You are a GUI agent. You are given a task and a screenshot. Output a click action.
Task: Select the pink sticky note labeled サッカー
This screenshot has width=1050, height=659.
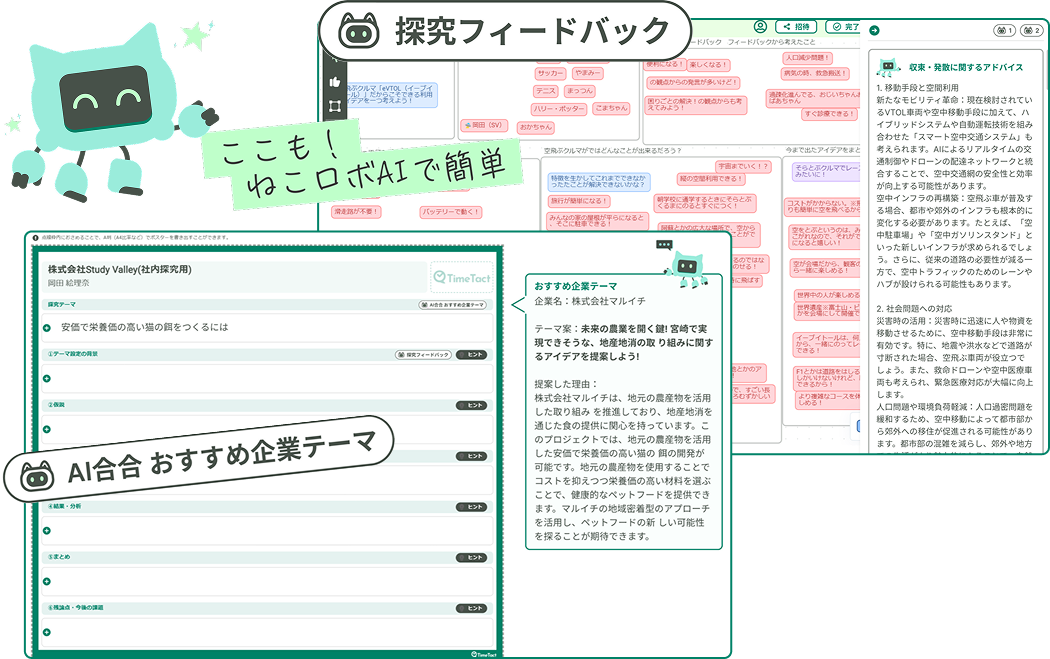point(550,73)
